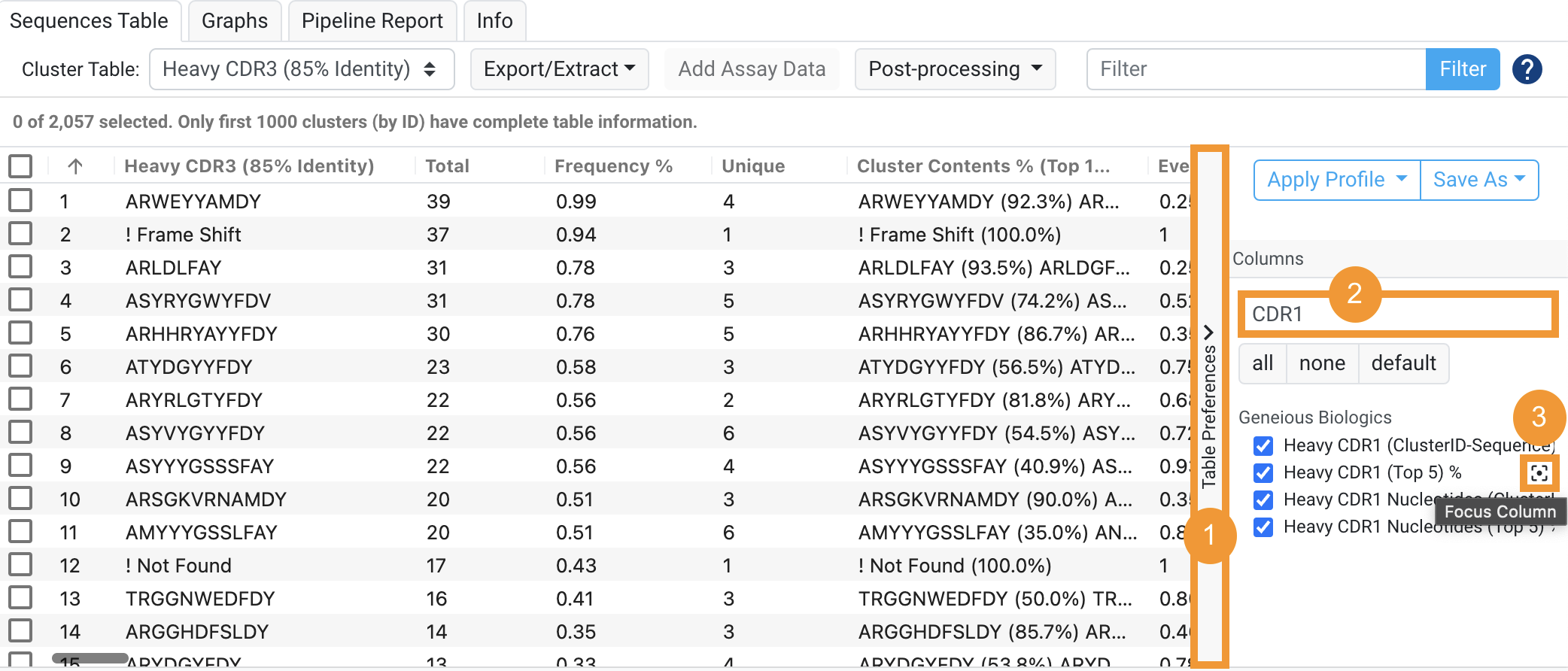
Task: Click the blue Filter button
Action: pyautogui.click(x=1462, y=69)
